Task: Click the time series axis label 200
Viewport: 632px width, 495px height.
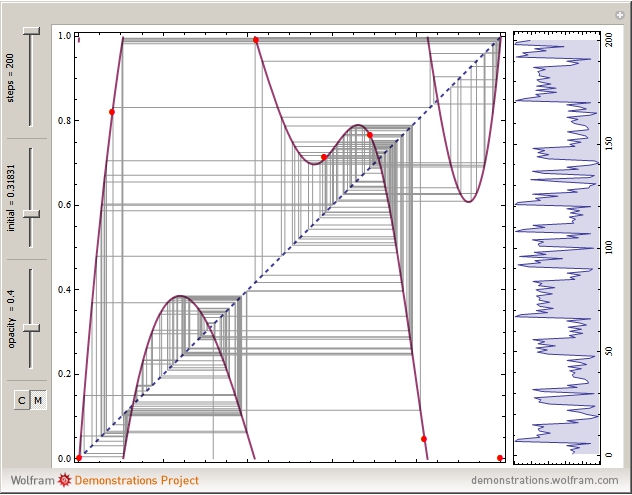Action: coord(609,40)
